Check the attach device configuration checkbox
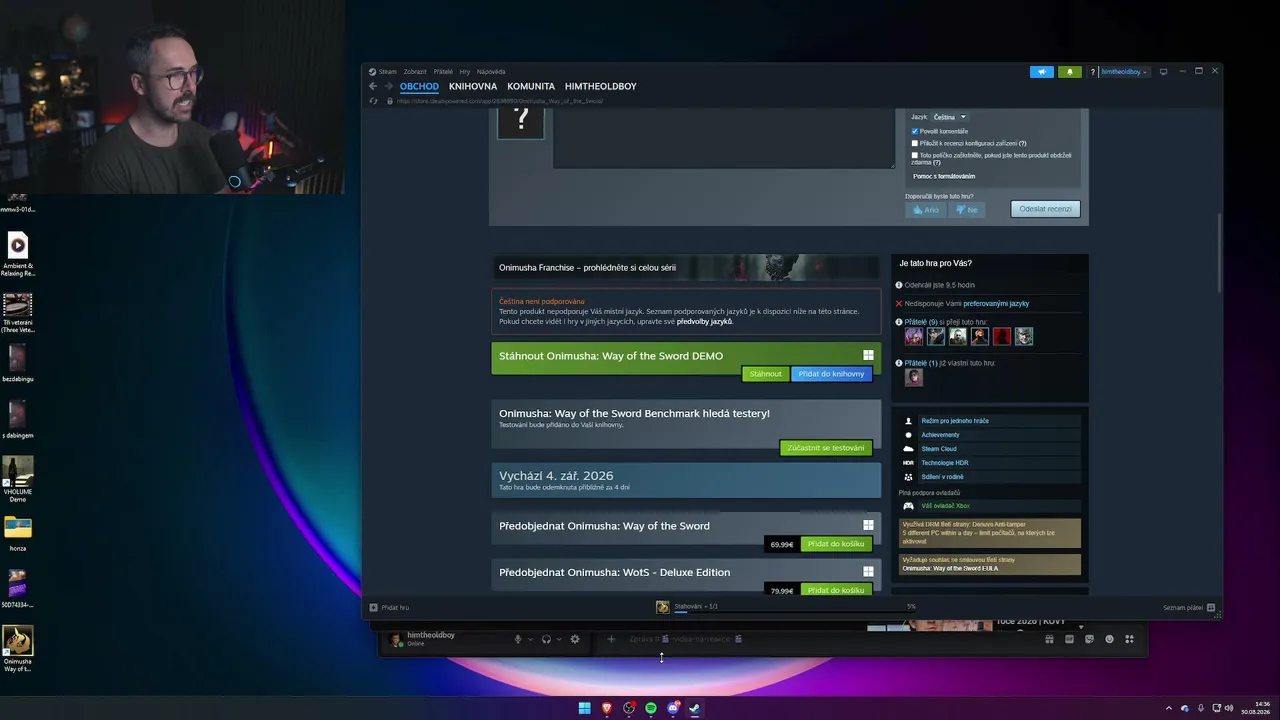This screenshot has width=1280, height=720. (x=915, y=143)
